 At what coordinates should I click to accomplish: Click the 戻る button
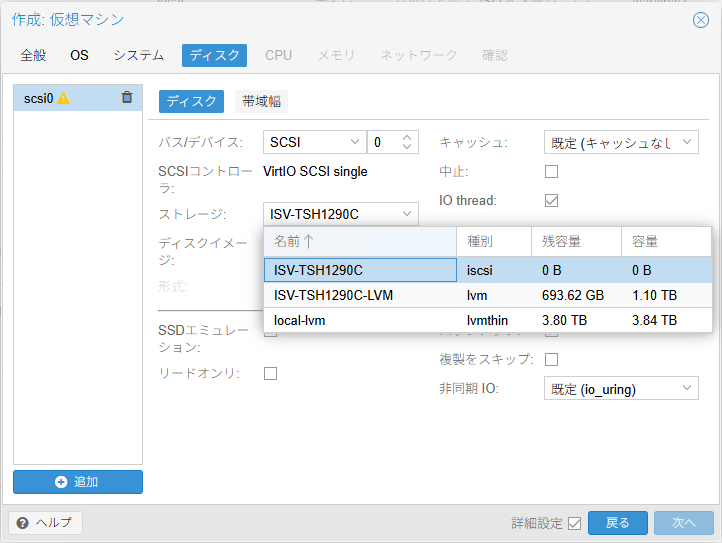[618, 523]
